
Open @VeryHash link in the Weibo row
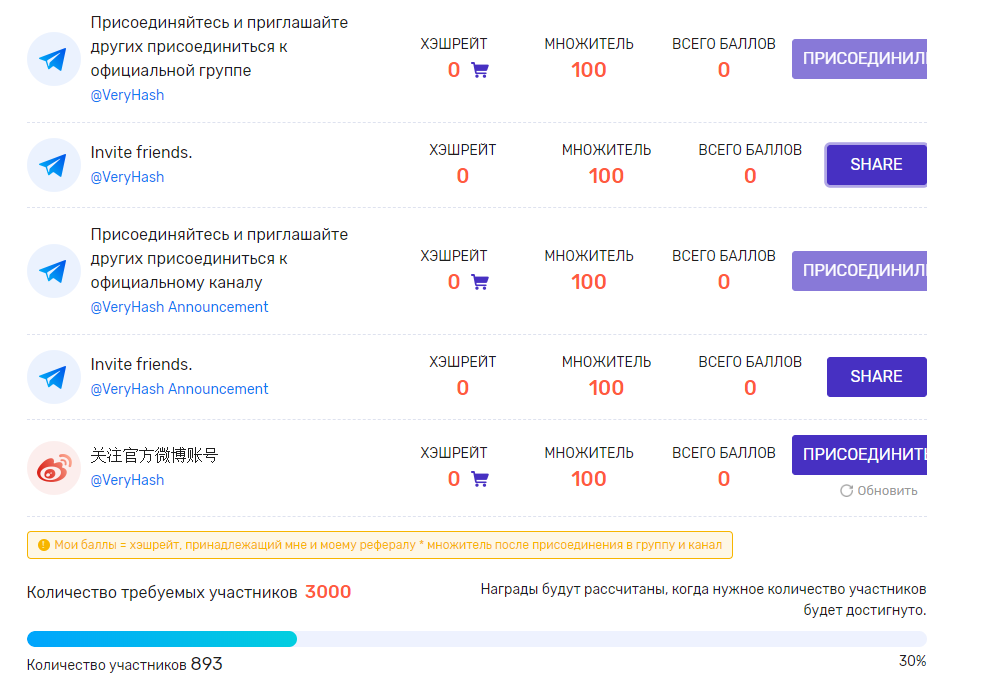[128, 480]
